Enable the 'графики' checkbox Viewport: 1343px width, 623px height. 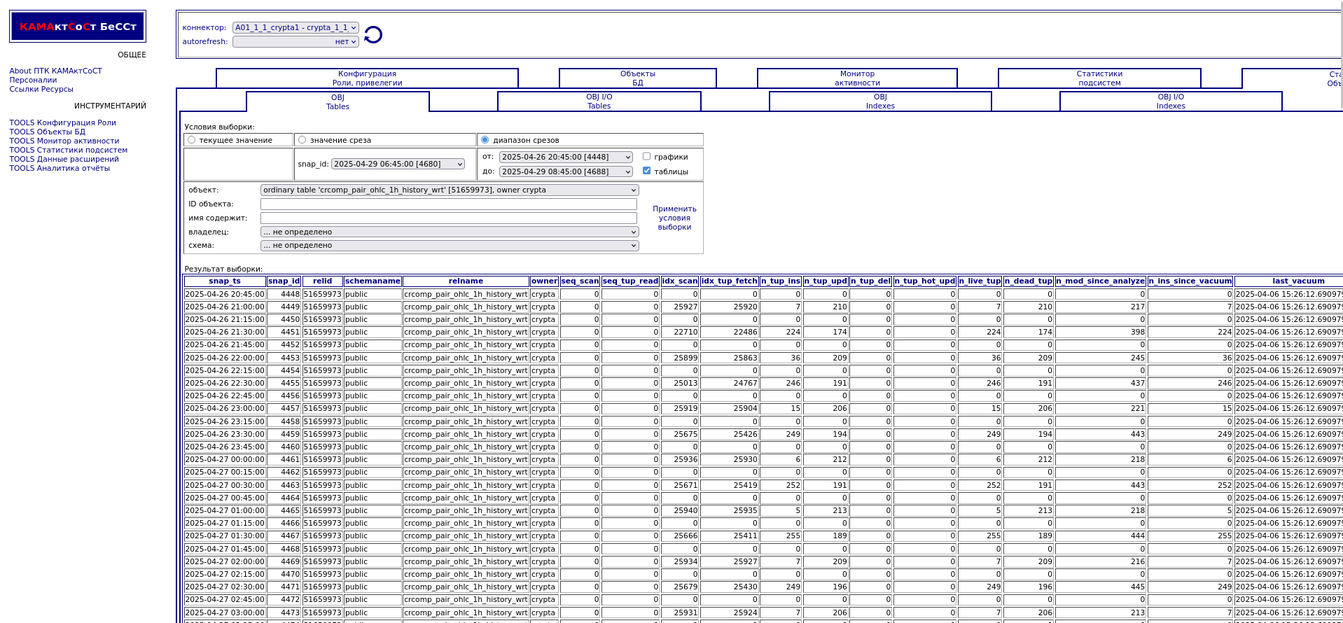[x=647, y=157]
